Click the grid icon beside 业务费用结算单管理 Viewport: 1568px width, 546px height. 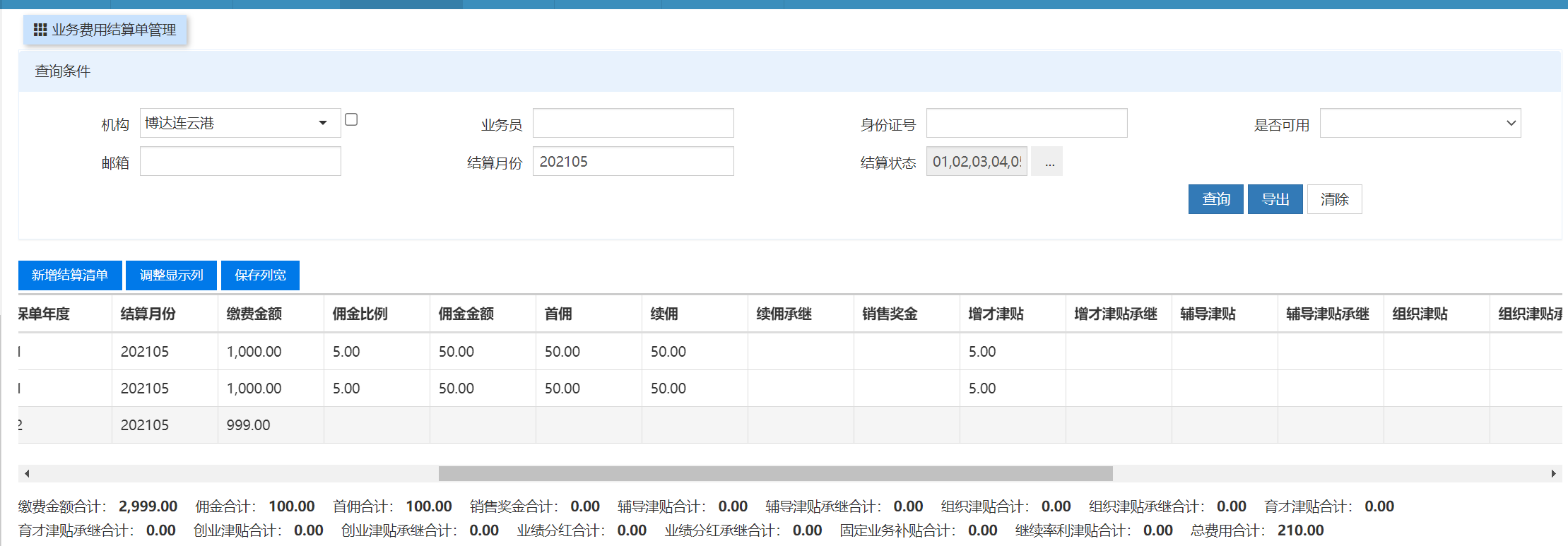[40, 30]
